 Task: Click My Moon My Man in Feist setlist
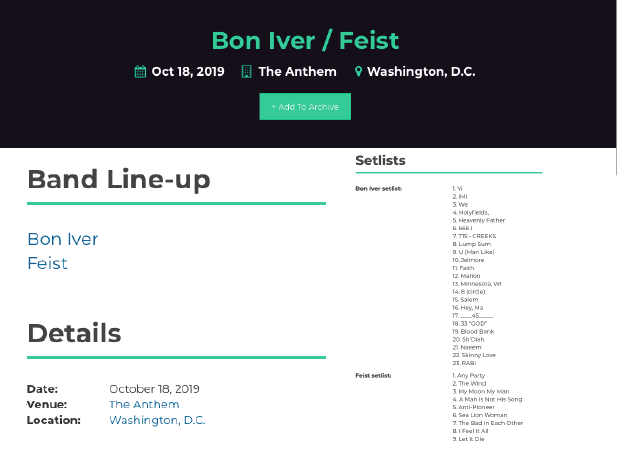(483, 391)
